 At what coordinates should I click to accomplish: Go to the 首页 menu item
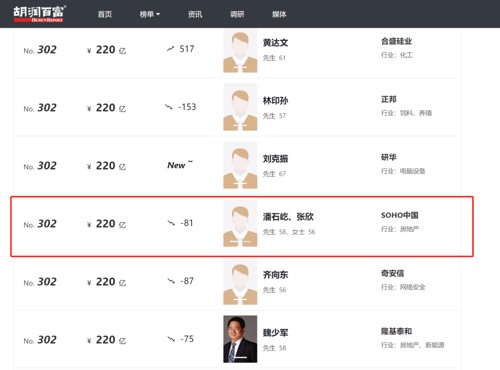[105, 14]
